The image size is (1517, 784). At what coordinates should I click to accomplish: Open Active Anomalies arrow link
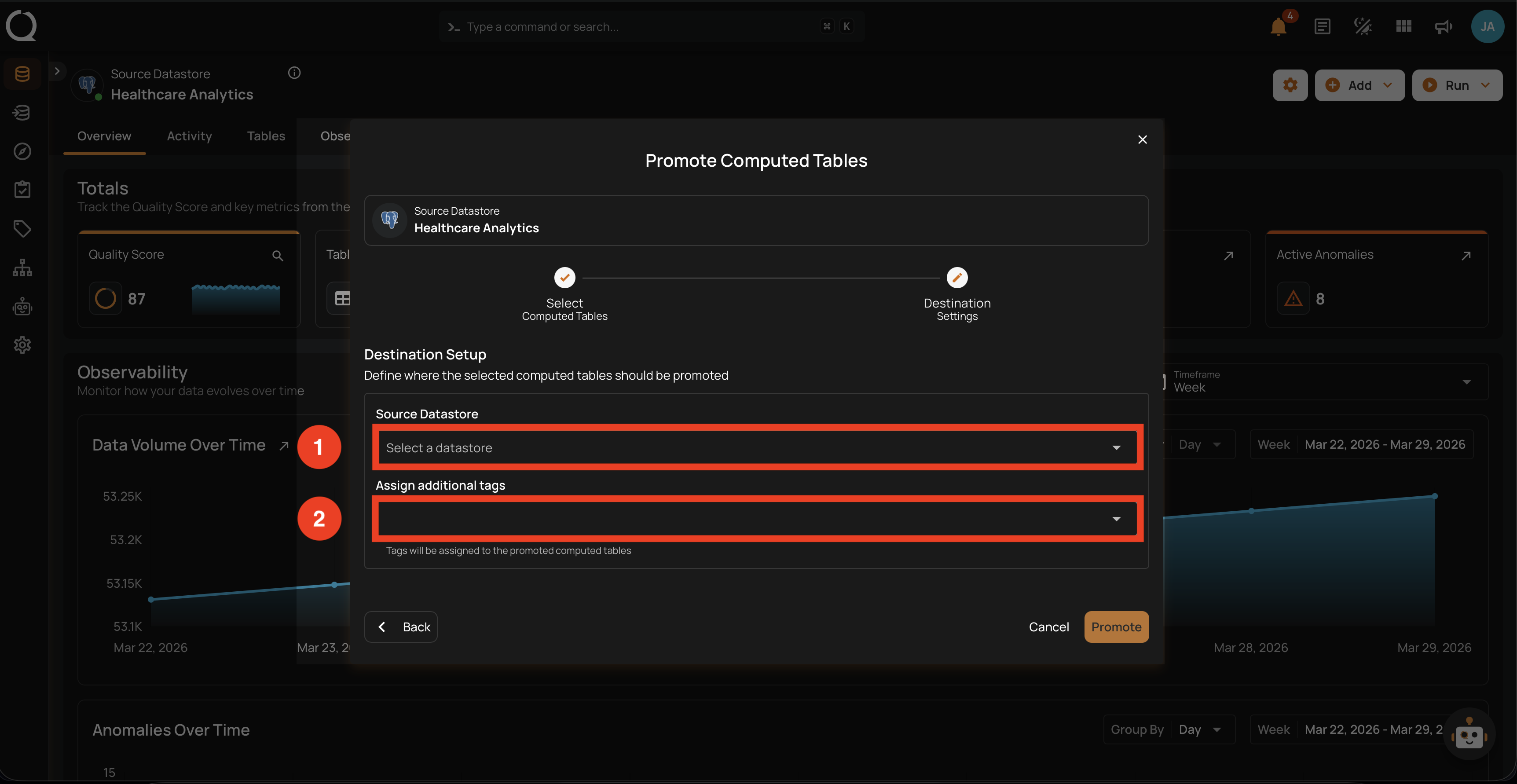(1466, 256)
